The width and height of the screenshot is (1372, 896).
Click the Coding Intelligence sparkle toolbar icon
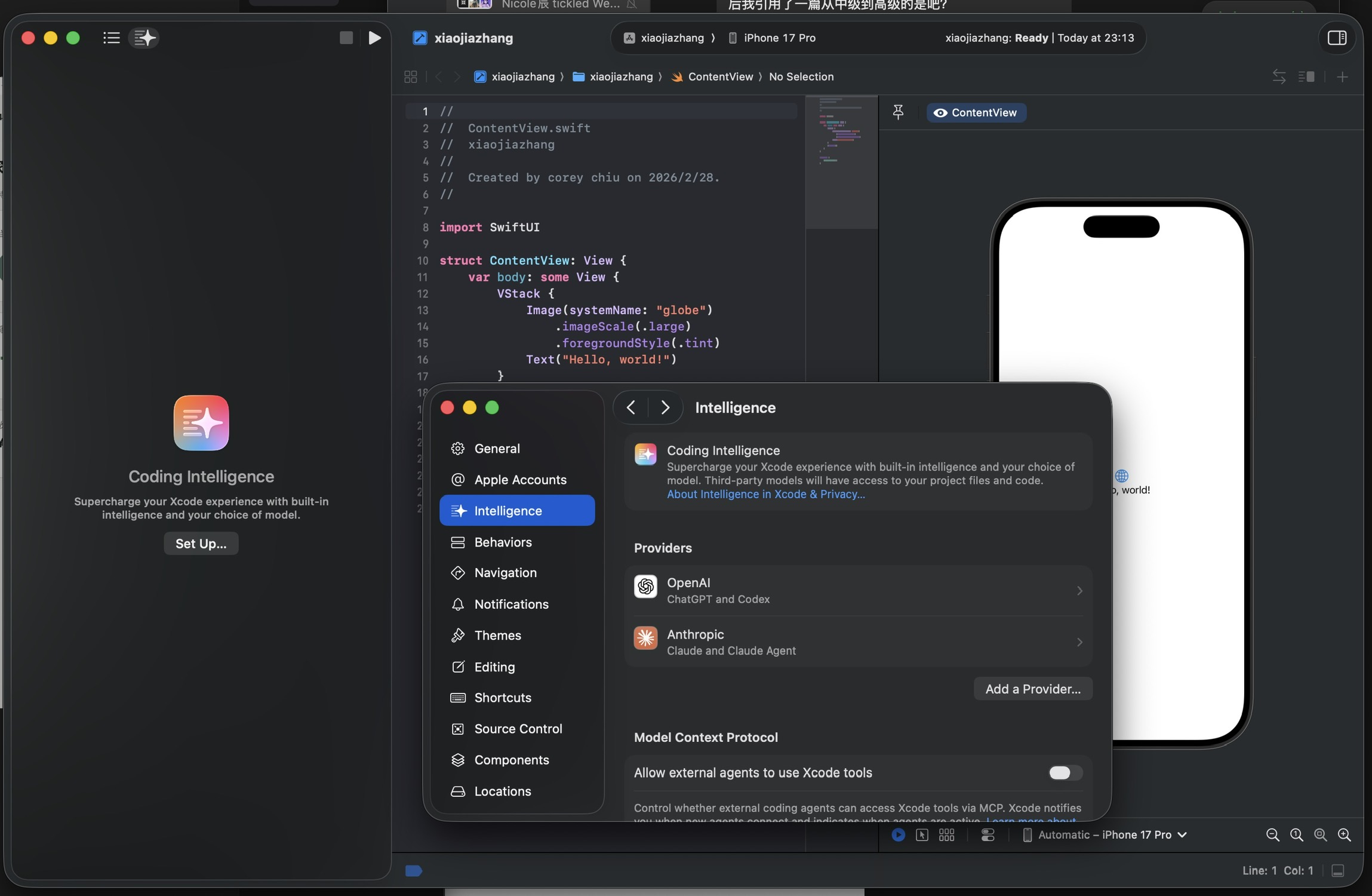click(144, 38)
